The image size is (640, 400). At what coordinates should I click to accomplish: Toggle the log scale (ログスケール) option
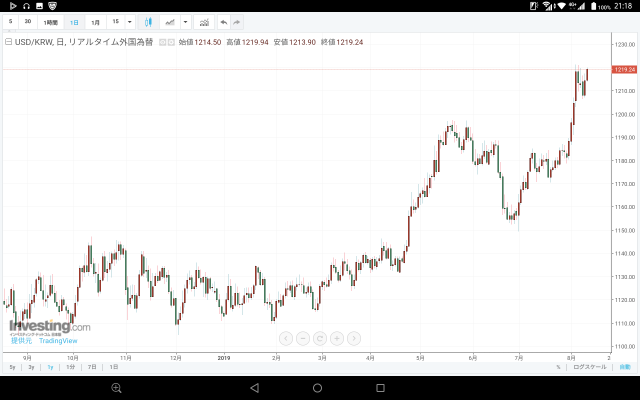[x=587, y=367]
